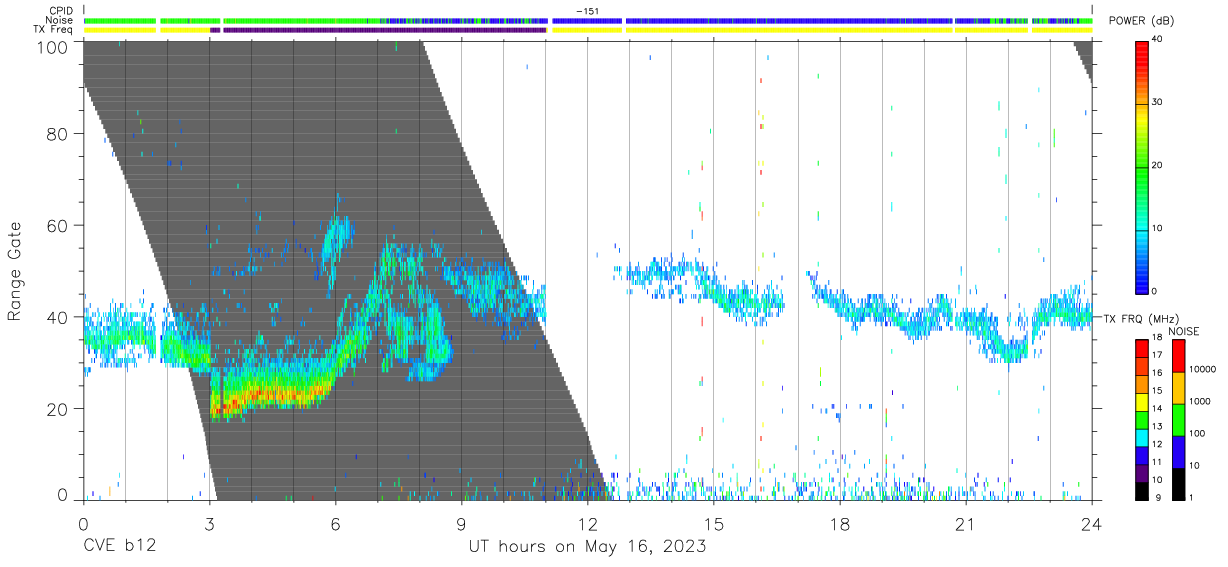
Task: Click the 9 MHz frequency scale label
Action: (1158, 497)
